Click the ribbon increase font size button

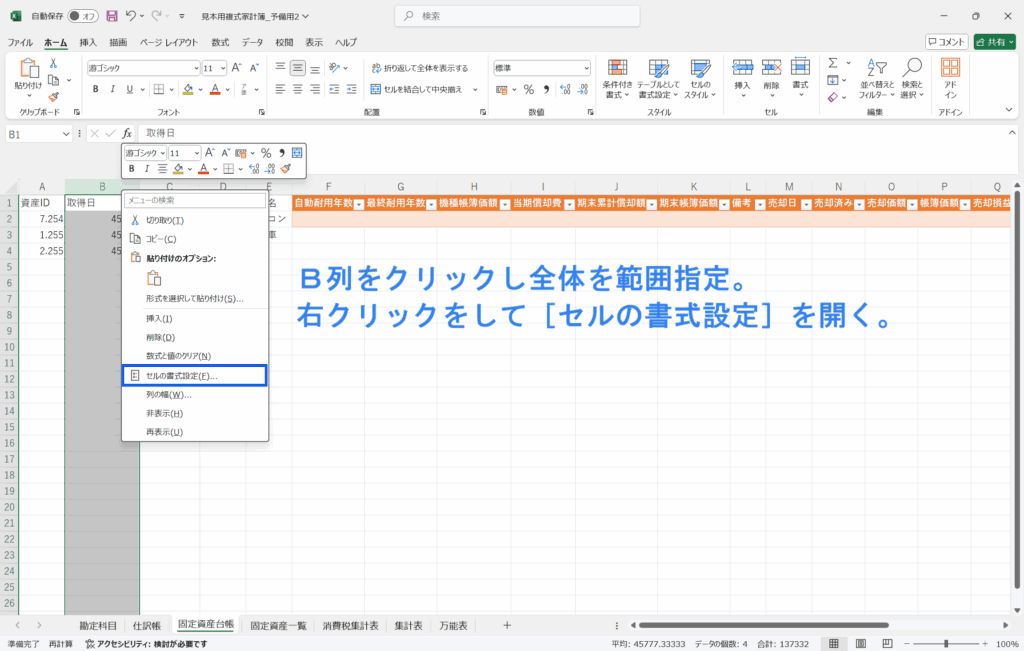236,68
